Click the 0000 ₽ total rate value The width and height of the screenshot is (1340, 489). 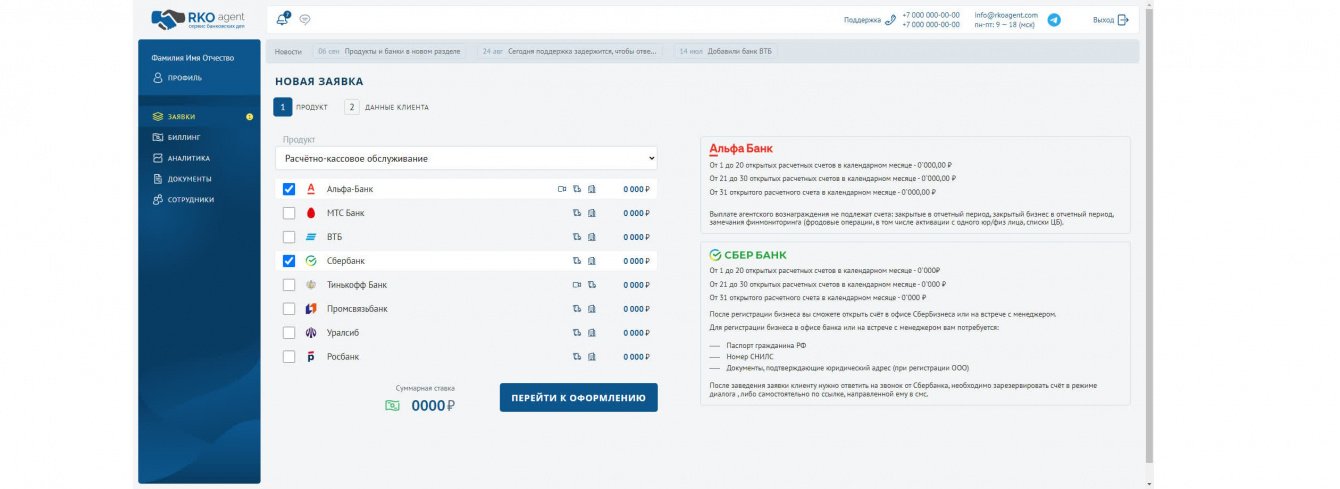(x=433, y=406)
